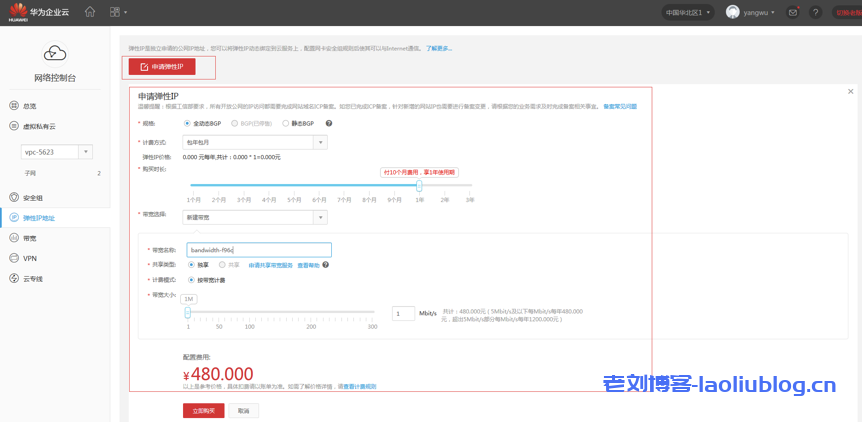Open the service list grid icon

(115, 12)
